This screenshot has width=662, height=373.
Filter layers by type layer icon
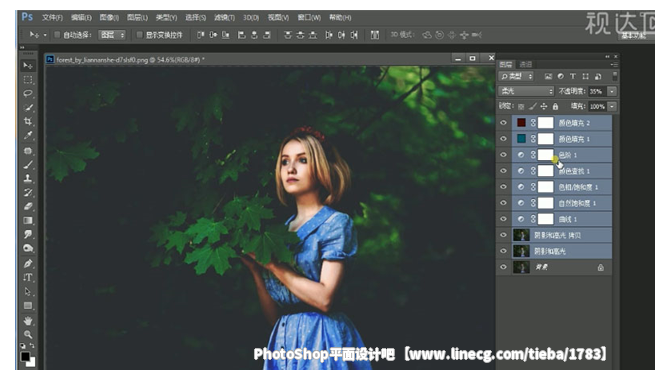[572, 76]
